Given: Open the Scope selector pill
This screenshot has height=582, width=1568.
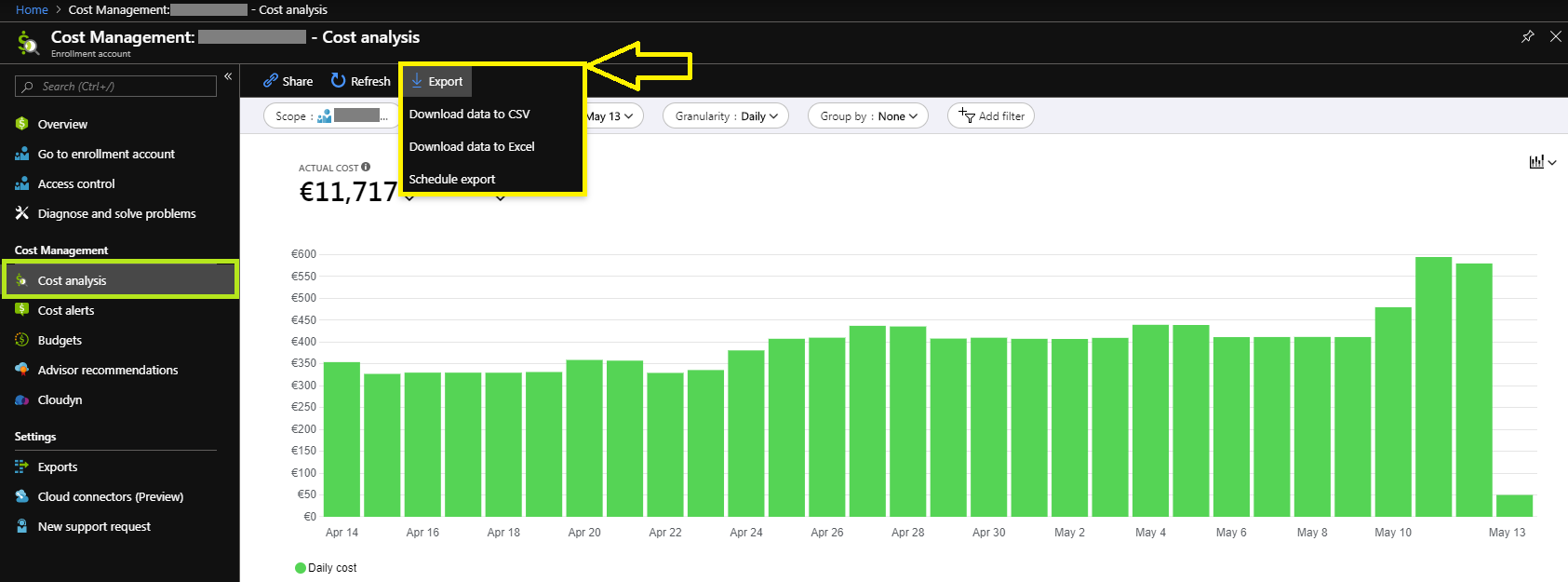Looking at the screenshot, I should (332, 116).
